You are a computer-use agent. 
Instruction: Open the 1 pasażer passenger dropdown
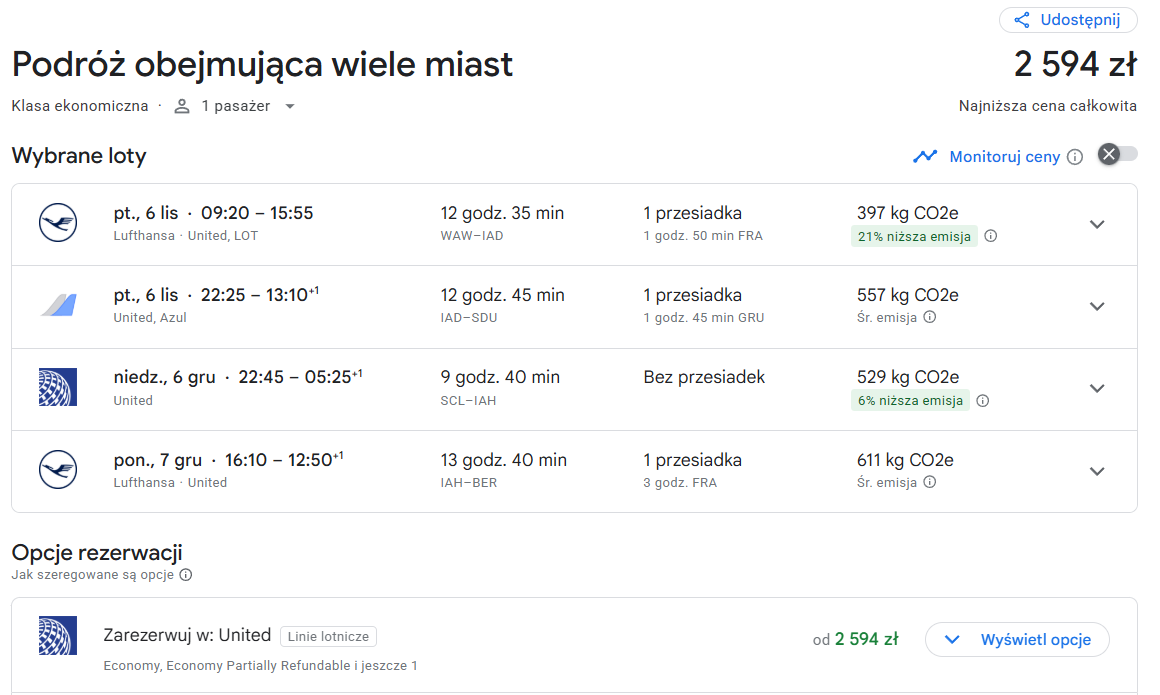(x=235, y=106)
